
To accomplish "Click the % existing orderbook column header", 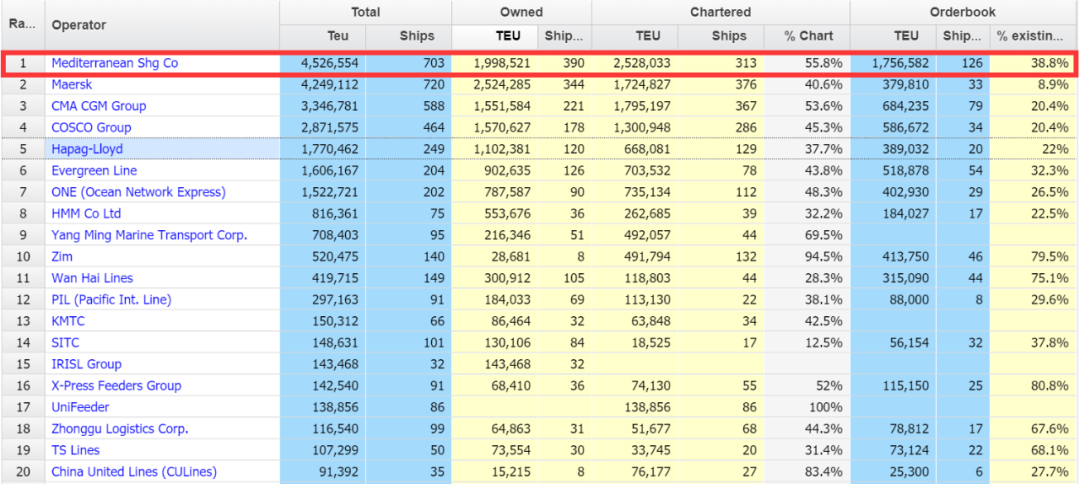I will pos(1029,36).
